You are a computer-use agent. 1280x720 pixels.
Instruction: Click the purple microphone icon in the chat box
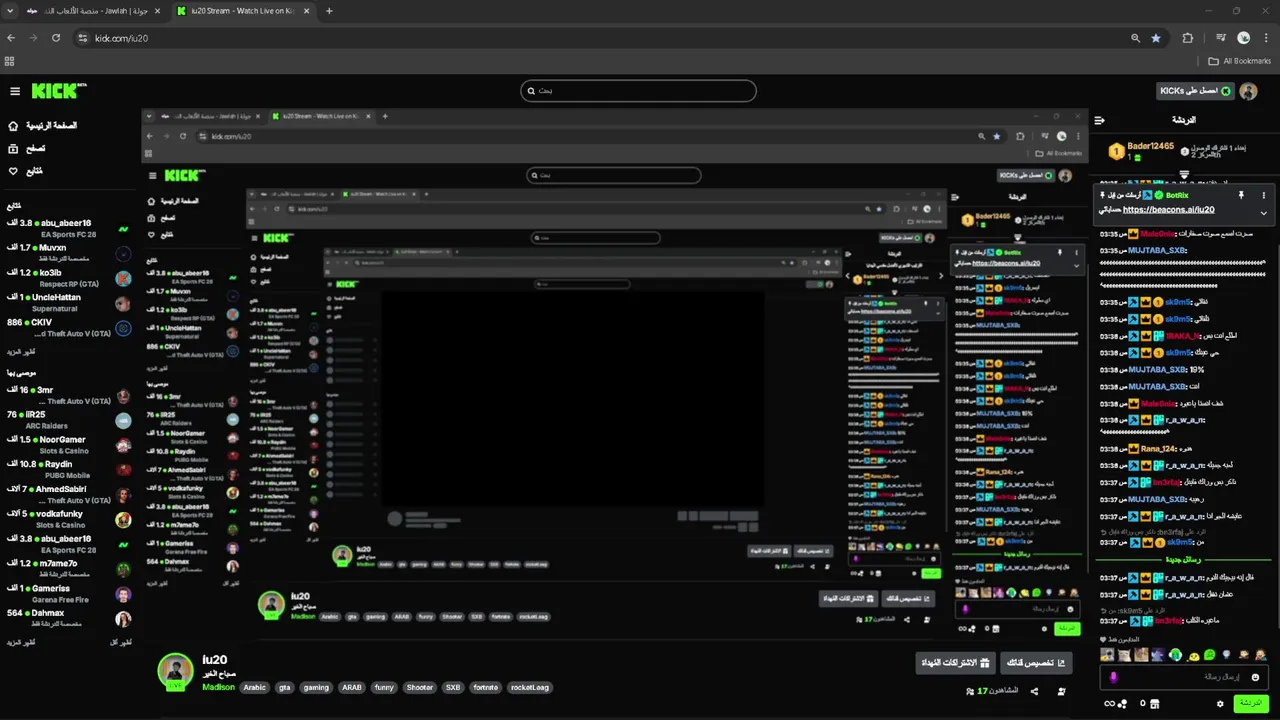1114,677
